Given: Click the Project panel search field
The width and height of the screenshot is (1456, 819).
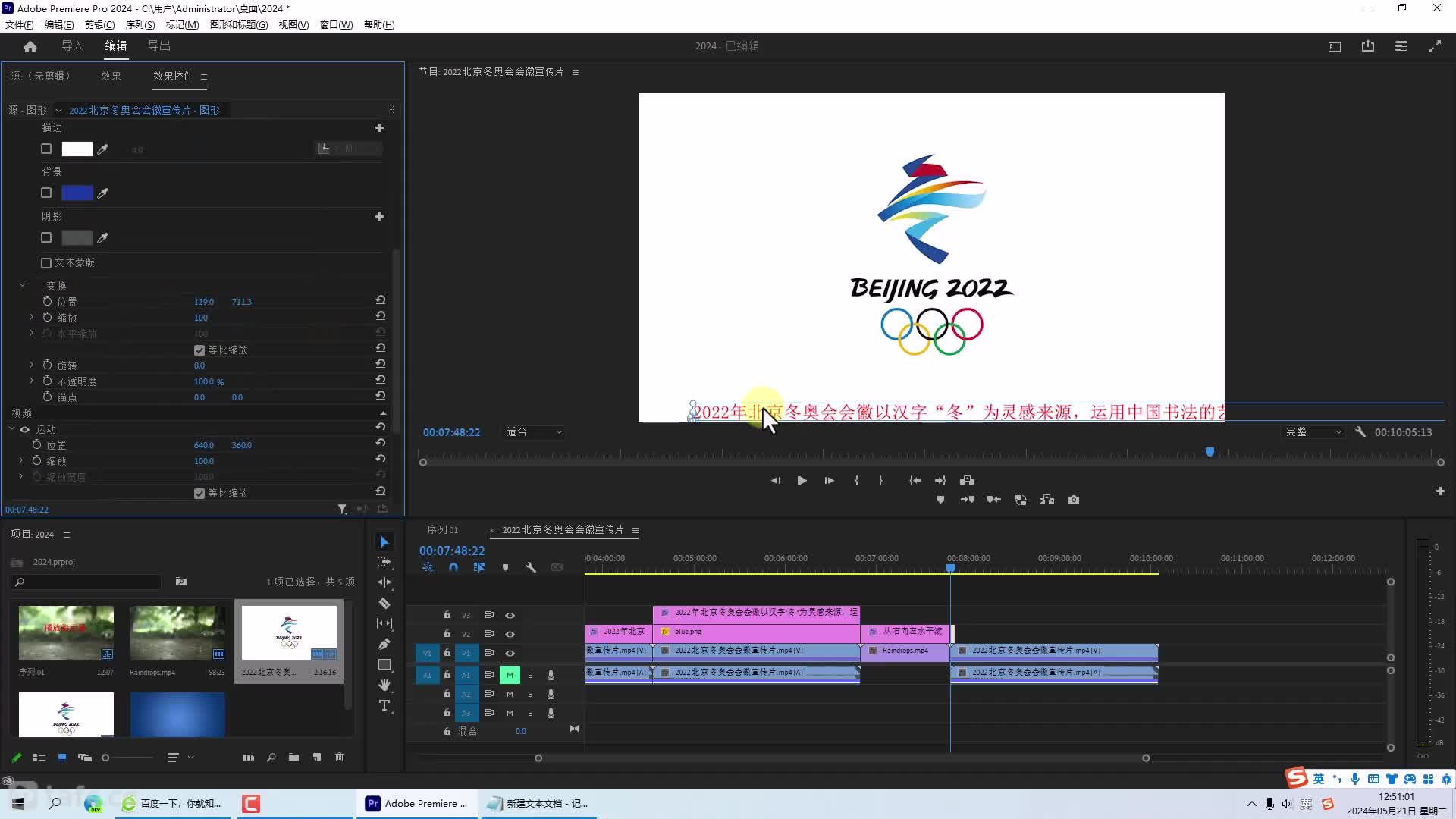Looking at the screenshot, I should 87,582.
